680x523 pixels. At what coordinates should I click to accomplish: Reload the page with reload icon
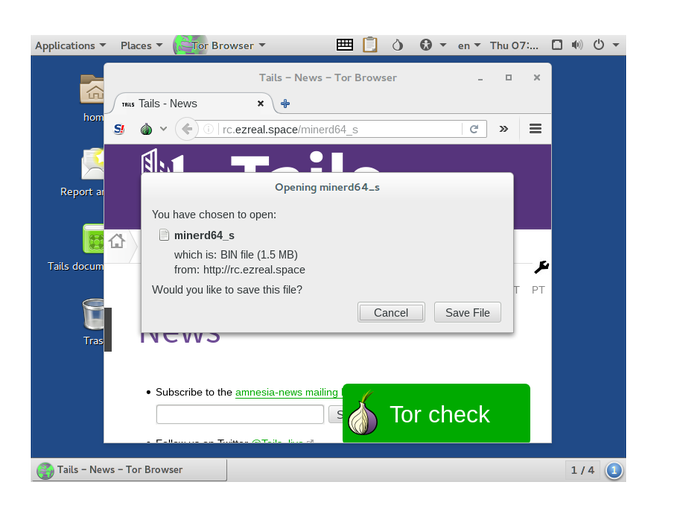click(474, 129)
